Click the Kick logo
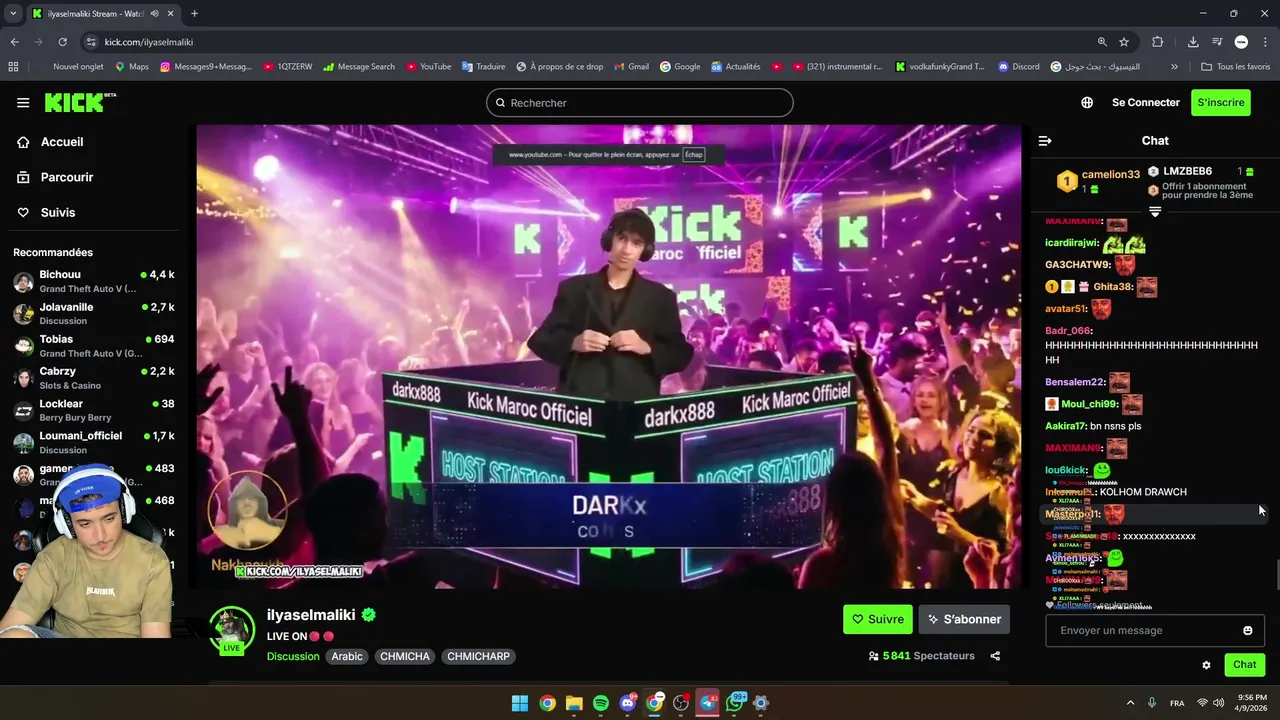This screenshot has width=1280, height=720. pyautogui.click(x=80, y=102)
